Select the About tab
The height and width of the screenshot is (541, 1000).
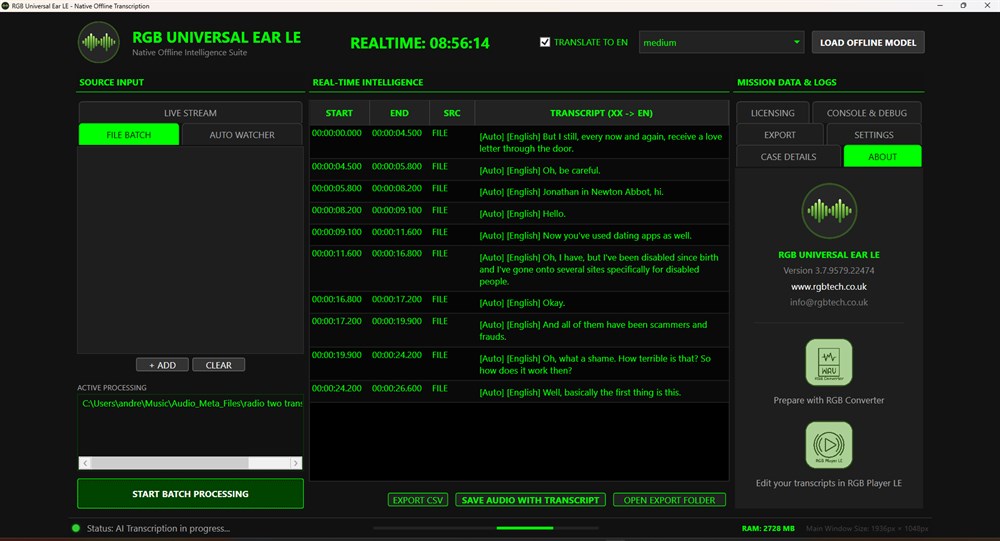(882, 156)
